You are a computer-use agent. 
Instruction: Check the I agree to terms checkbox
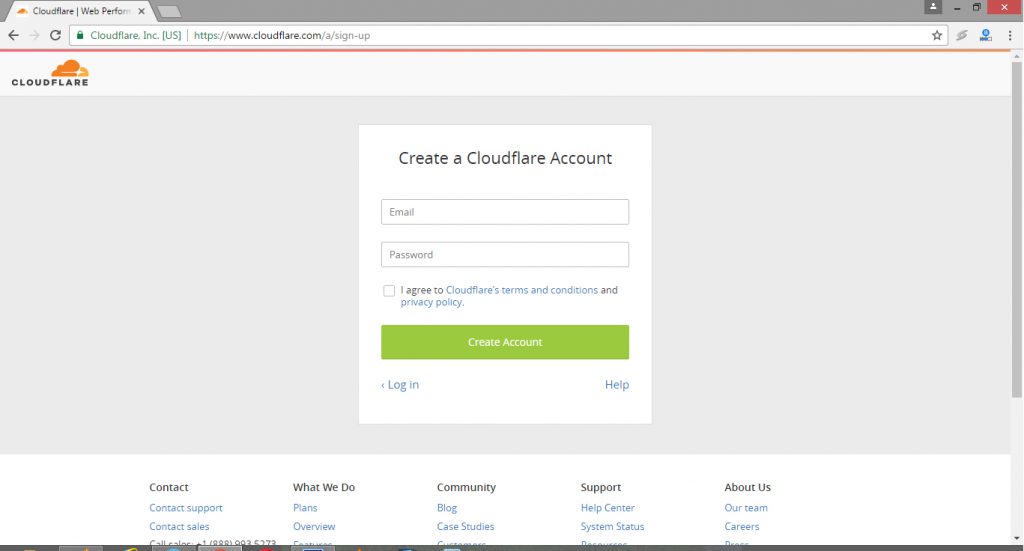coord(389,291)
